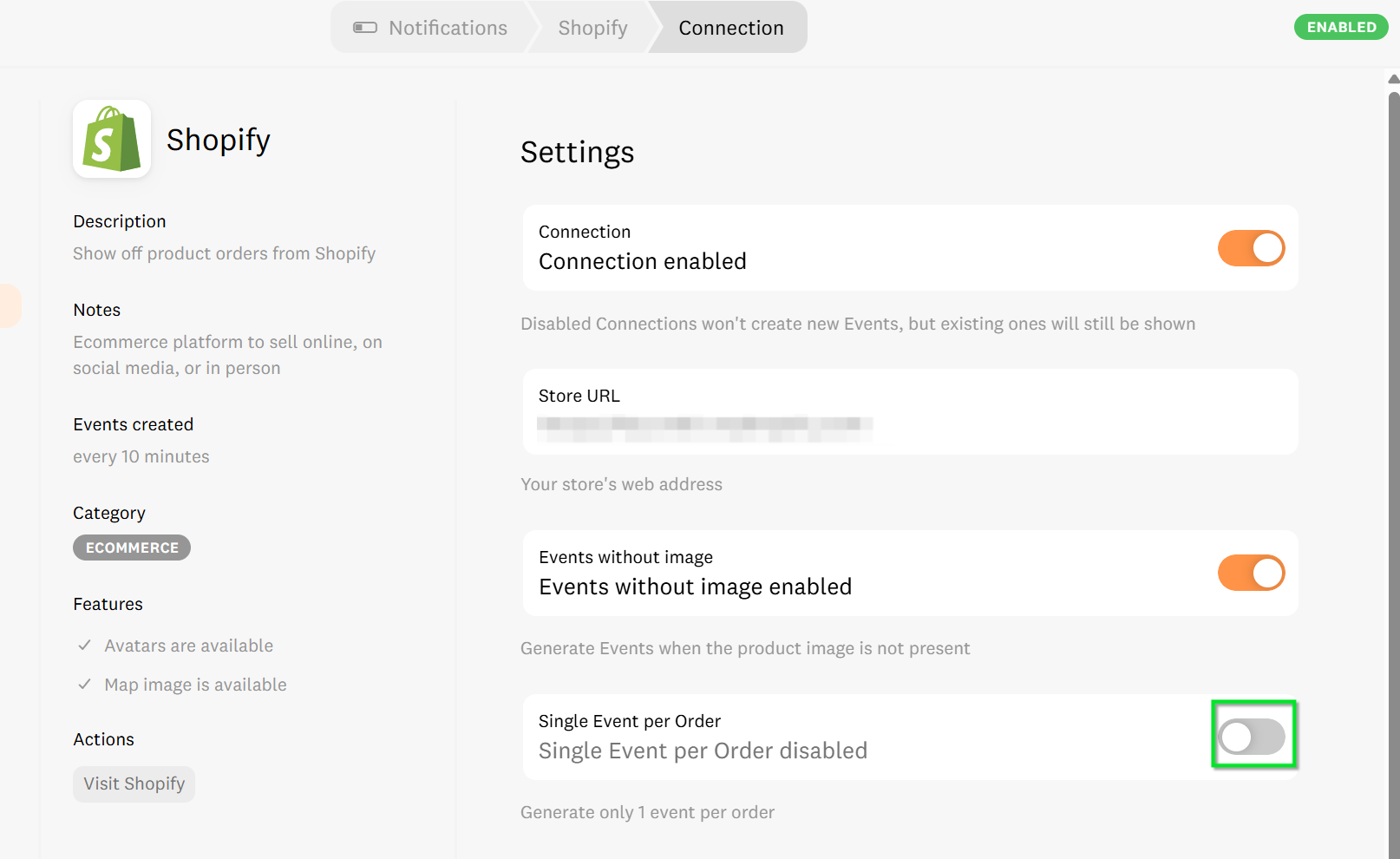This screenshot has width=1400, height=859.
Task: Click the Shopify bag logo icon
Action: point(112,139)
